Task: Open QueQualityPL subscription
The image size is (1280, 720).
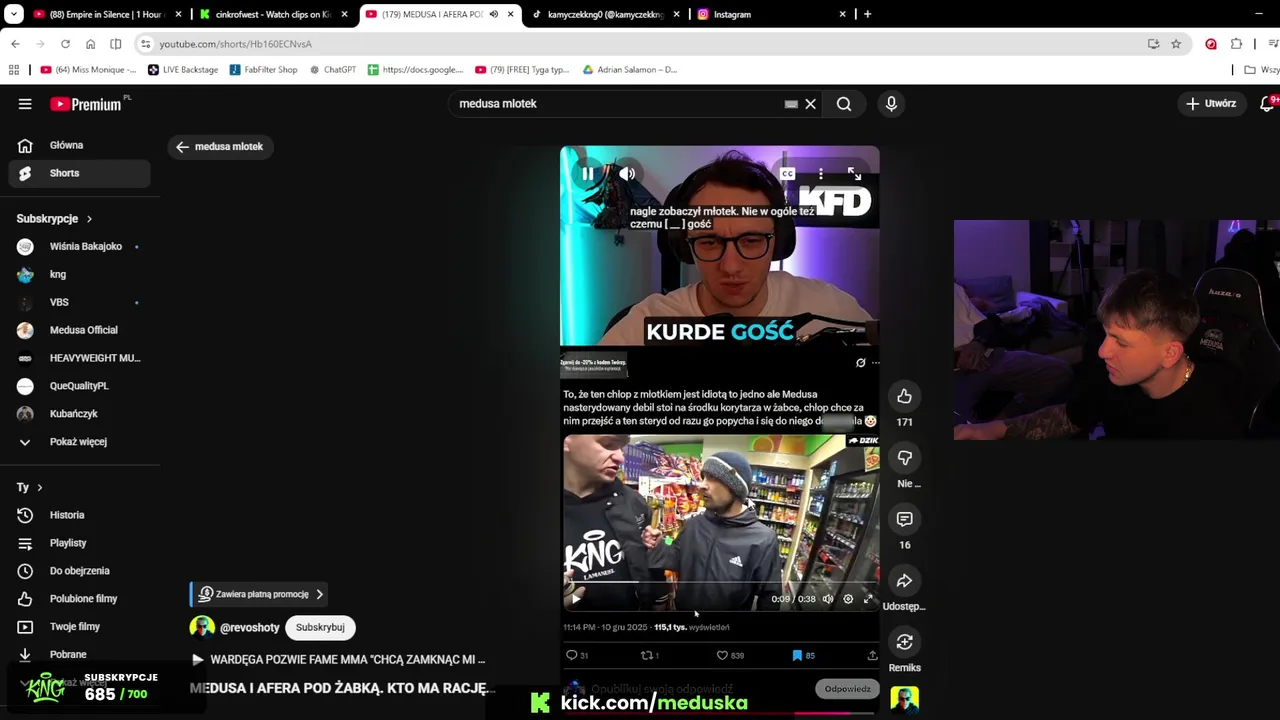Action: (80, 386)
